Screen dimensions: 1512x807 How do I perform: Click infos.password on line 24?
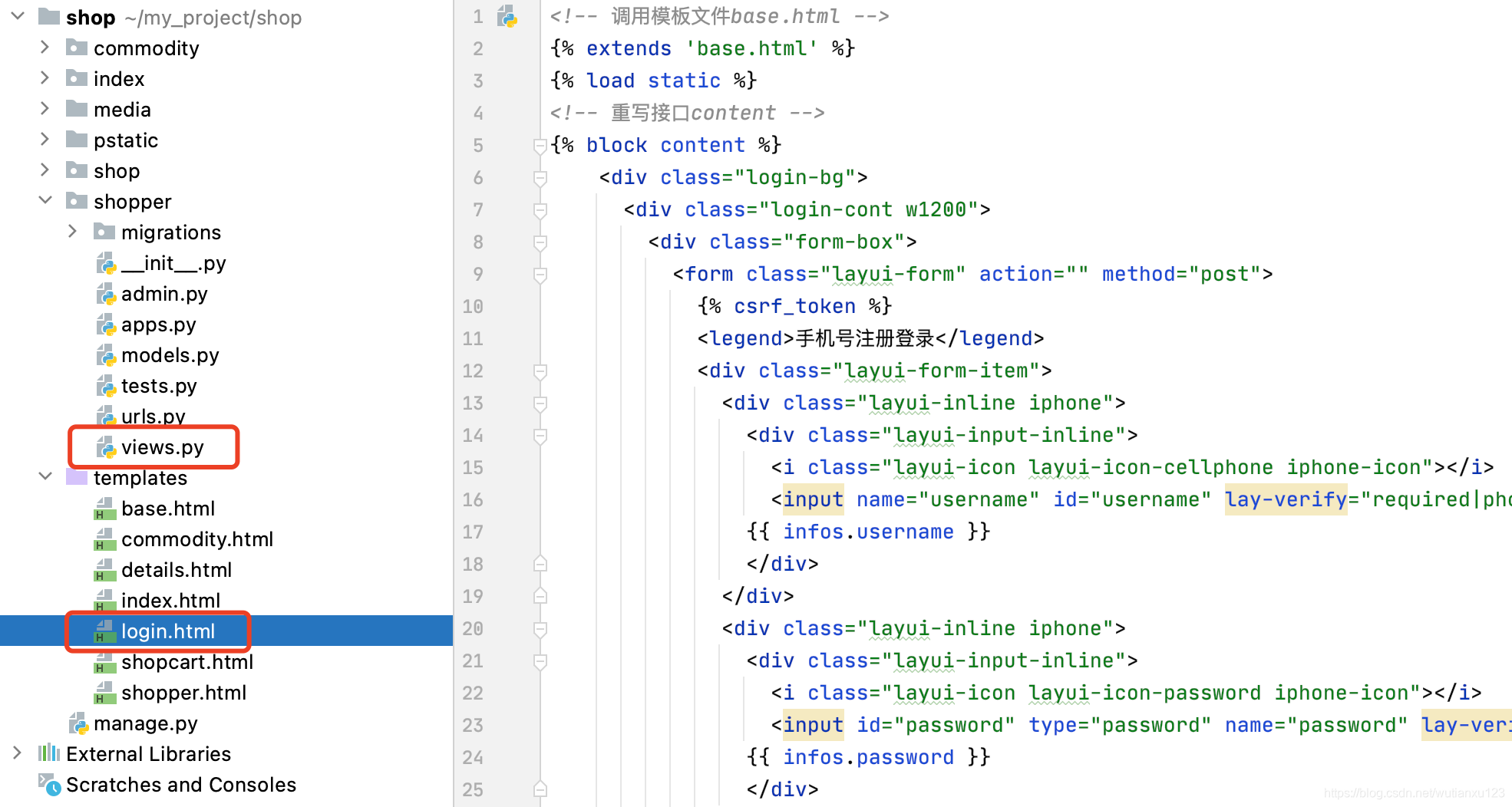point(868,757)
